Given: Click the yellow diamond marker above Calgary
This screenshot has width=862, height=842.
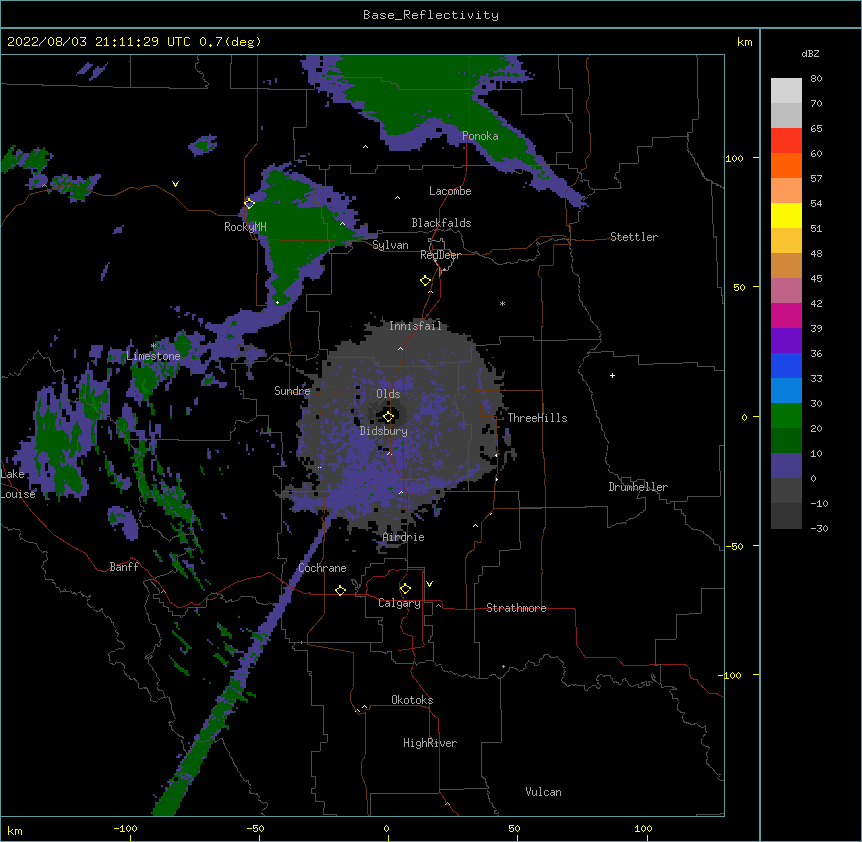Looking at the screenshot, I should pyautogui.click(x=405, y=589).
